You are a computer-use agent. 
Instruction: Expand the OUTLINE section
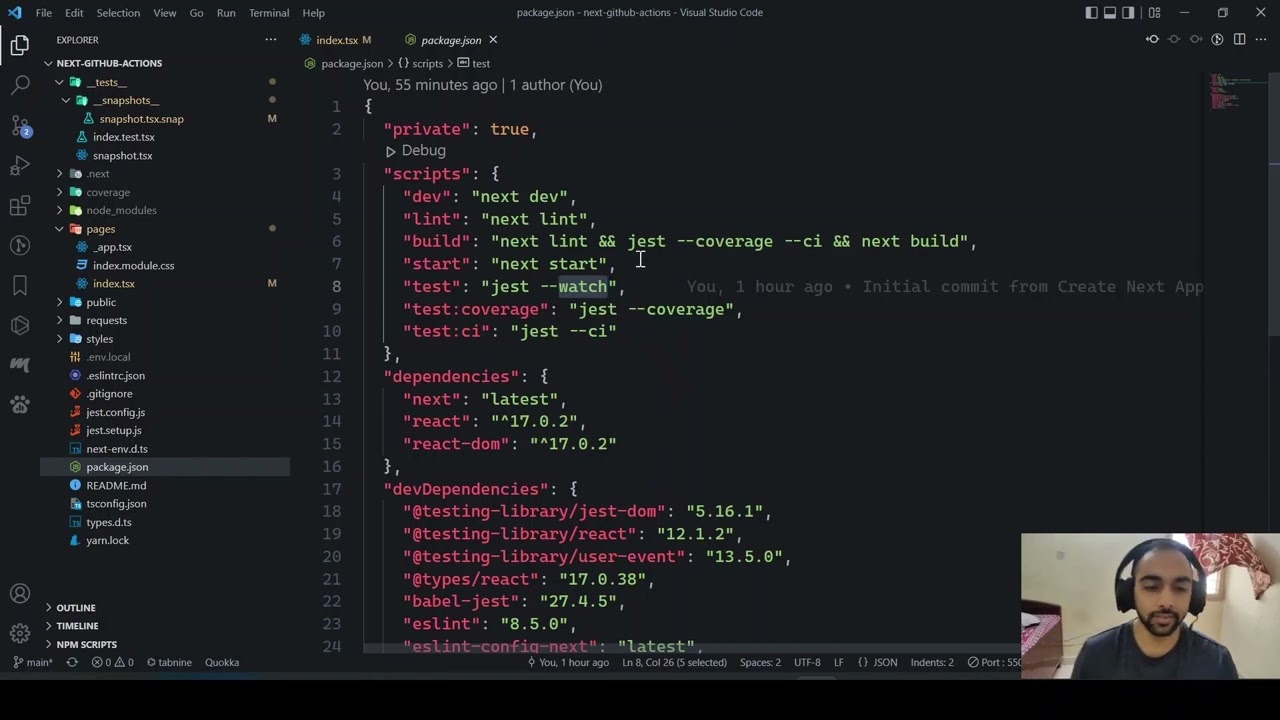point(76,608)
